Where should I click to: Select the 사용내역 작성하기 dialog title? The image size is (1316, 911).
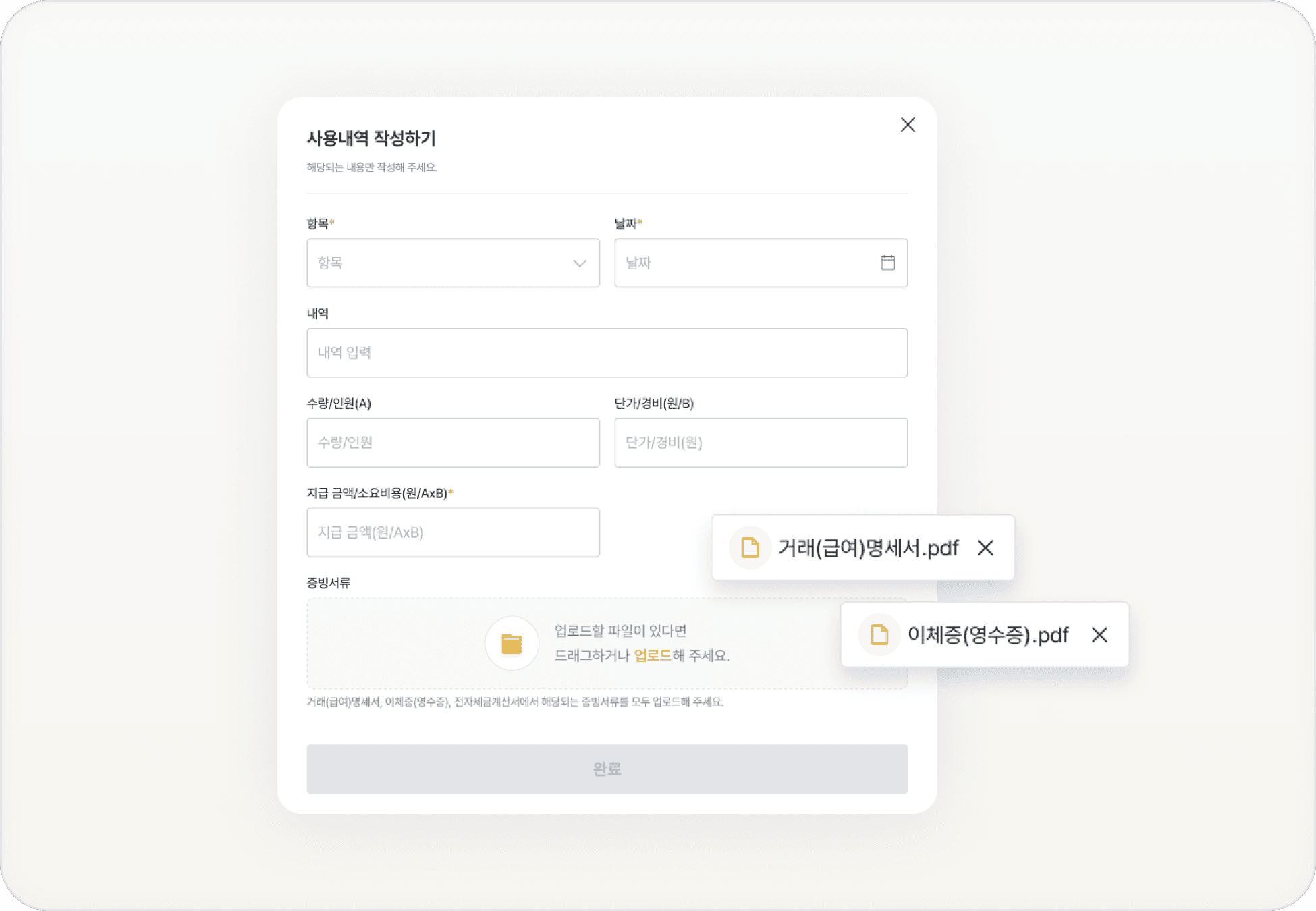[372, 138]
